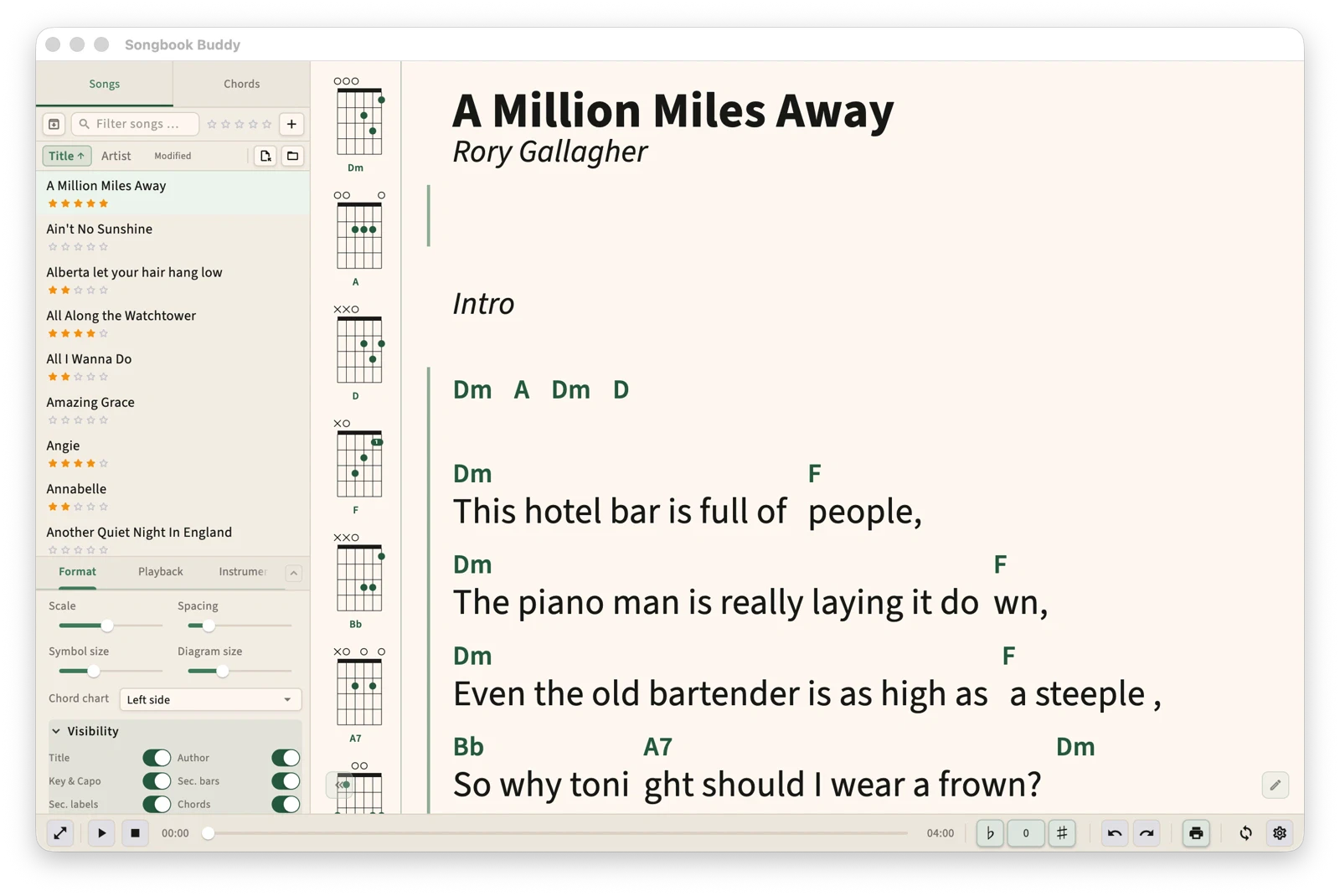The image size is (1340, 896).
Task: Select song Angie
Action: click(173, 453)
